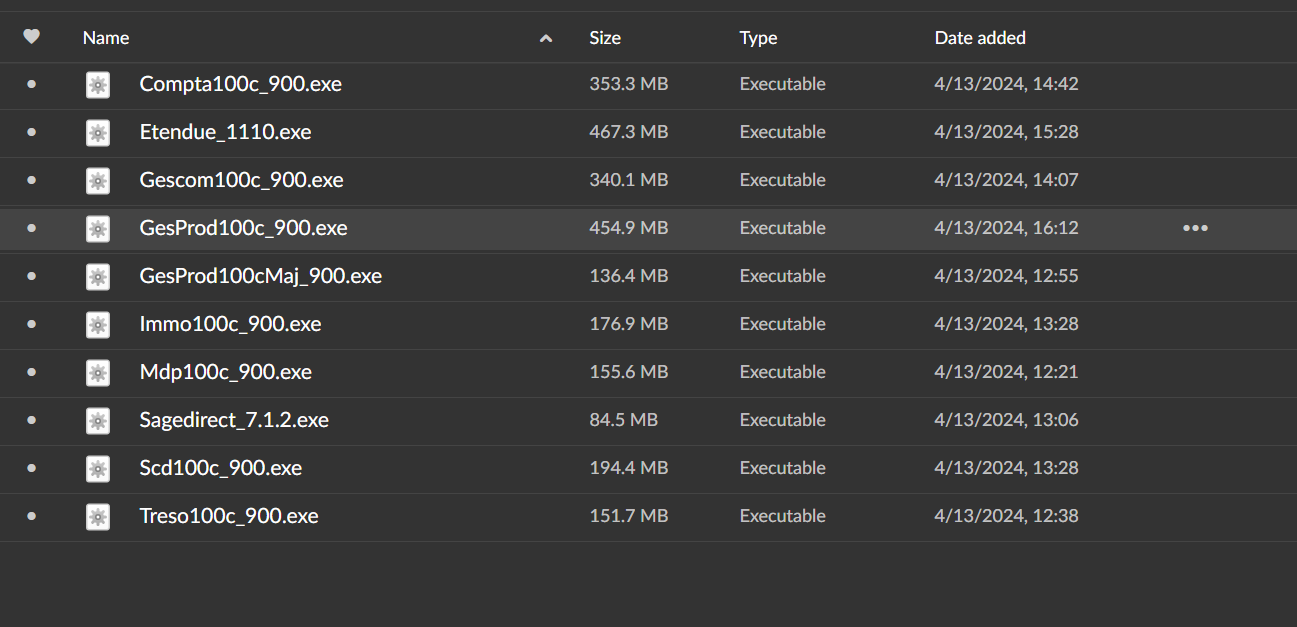This screenshot has width=1297, height=627.
Task: Open the Mdp100c_900.exe file name
Action: [226, 372]
